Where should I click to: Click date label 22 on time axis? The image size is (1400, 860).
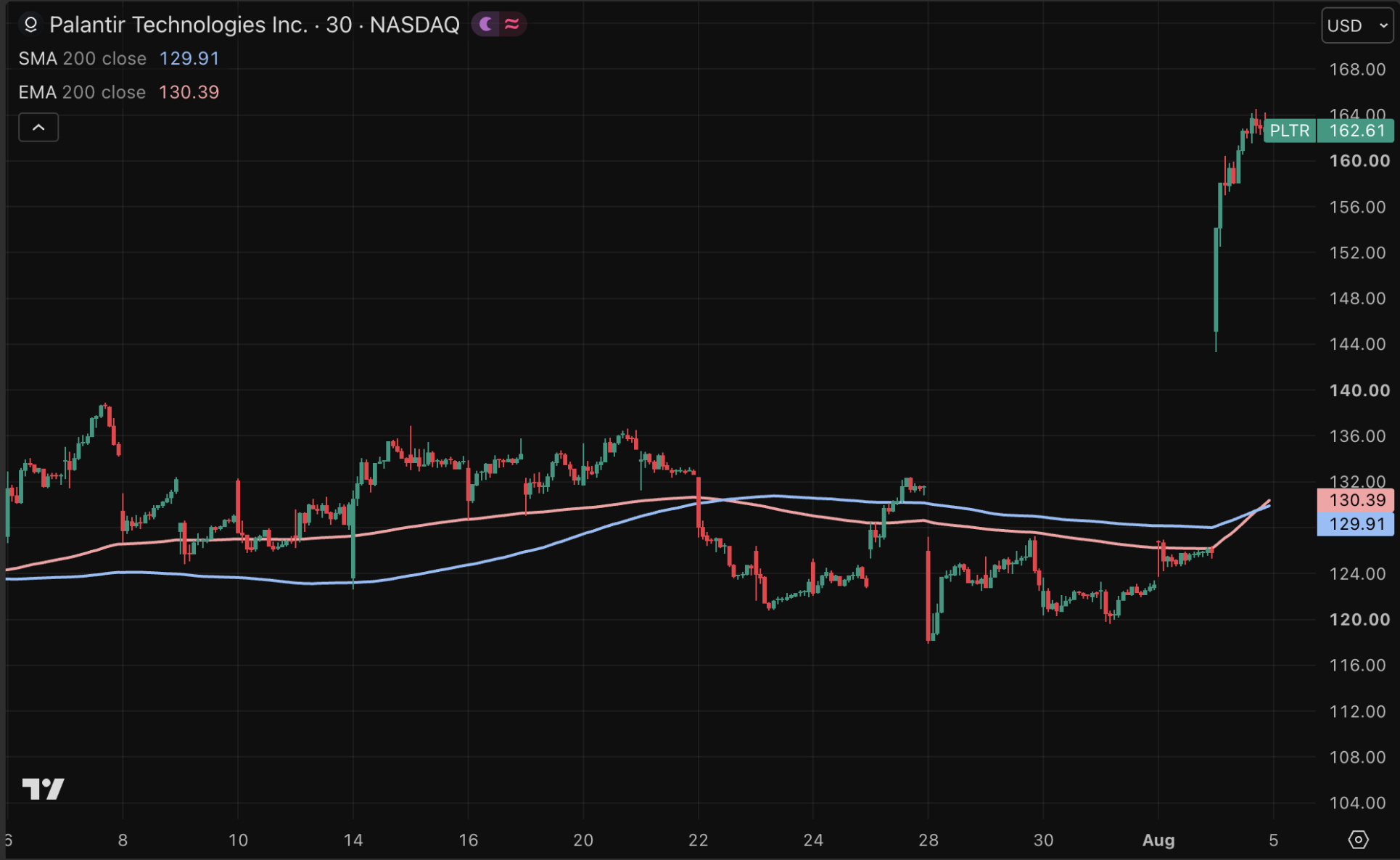pyautogui.click(x=699, y=840)
